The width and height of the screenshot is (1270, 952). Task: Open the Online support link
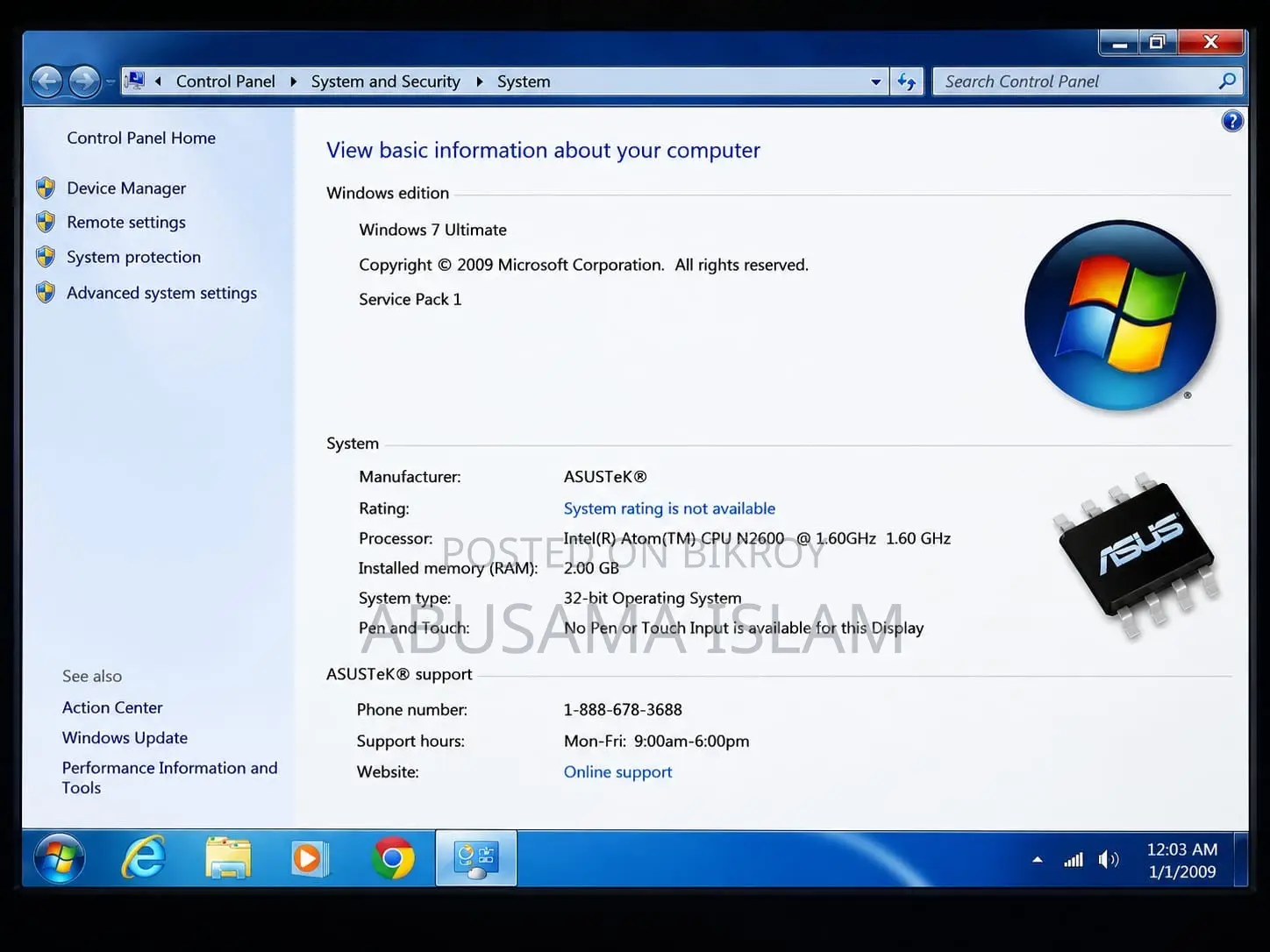coord(617,771)
